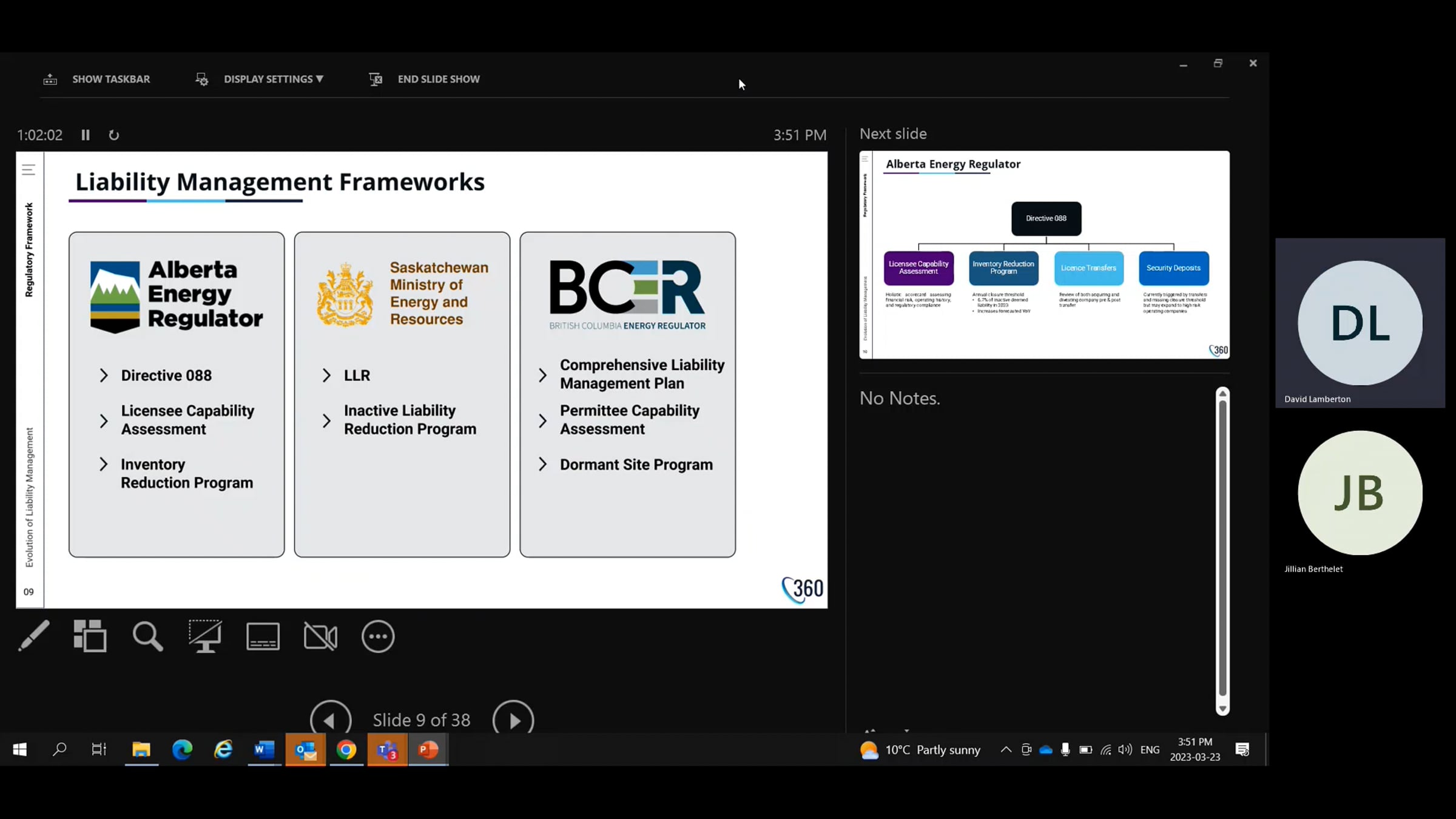Advance to the next slide arrow
Viewport: 1456px width, 819px height.
tap(513, 720)
